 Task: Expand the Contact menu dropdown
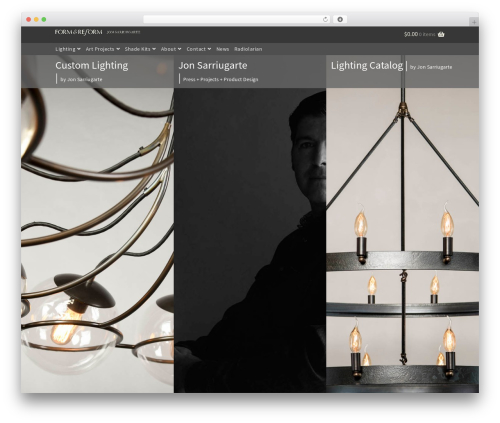tap(199, 49)
